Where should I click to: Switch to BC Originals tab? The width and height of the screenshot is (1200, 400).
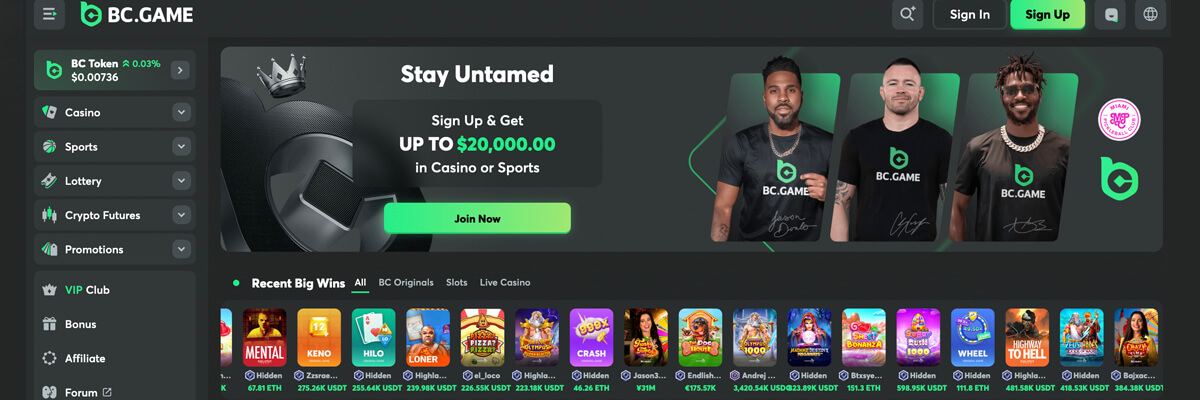tap(406, 283)
